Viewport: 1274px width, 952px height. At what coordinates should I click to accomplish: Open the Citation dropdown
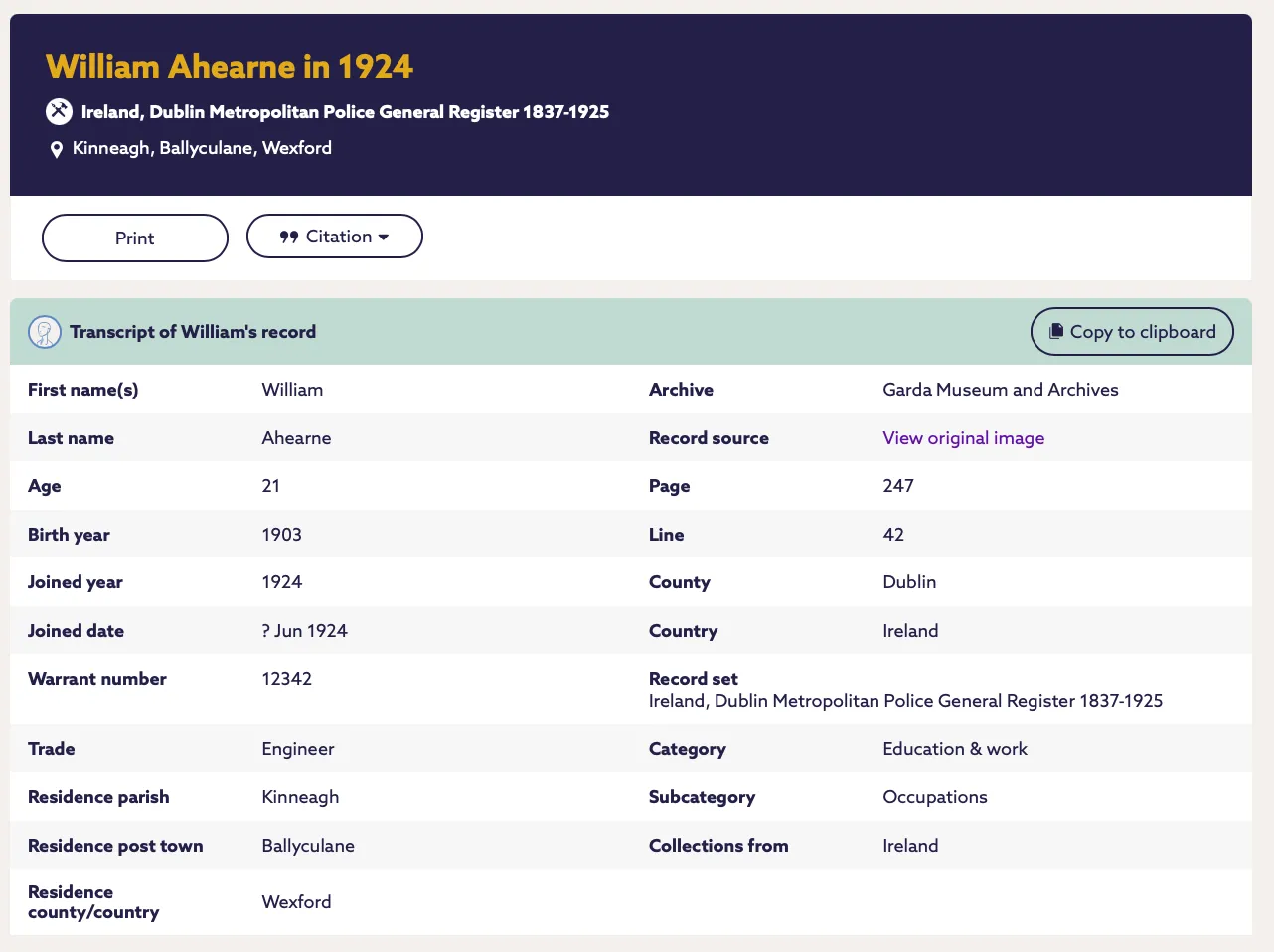[x=334, y=237]
